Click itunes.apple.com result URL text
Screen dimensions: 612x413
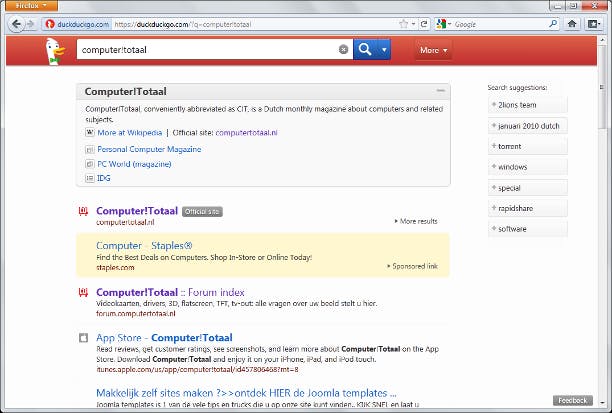[x=197, y=369]
